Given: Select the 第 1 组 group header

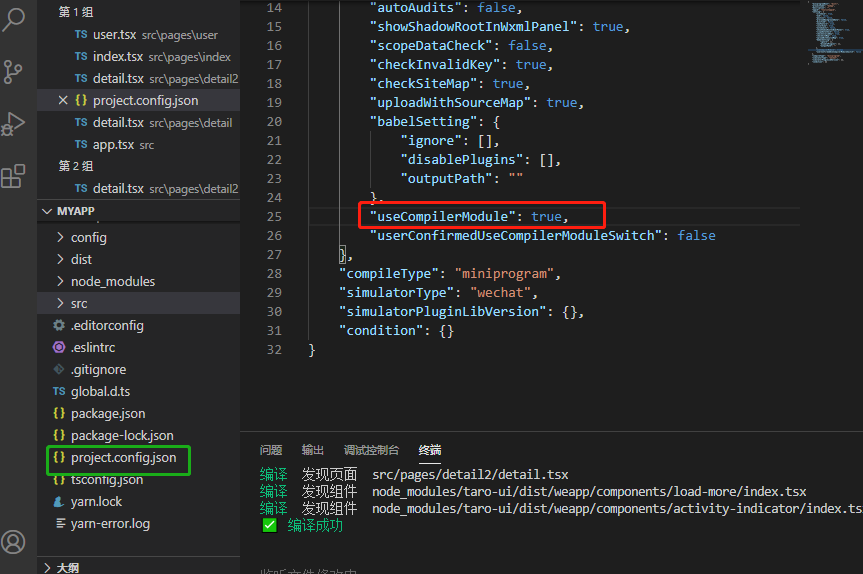Looking at the screenshot, I should [x=76, y=12].
